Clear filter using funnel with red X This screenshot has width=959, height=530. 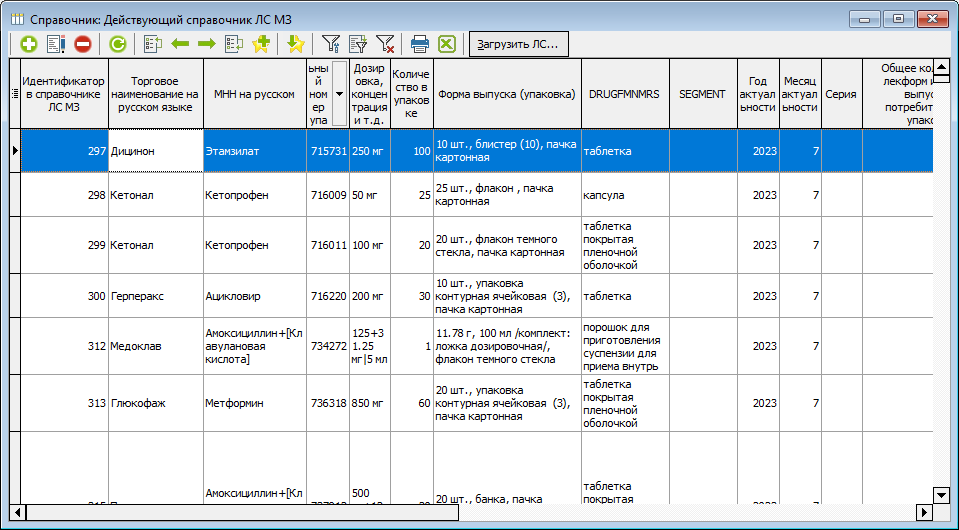(385, 44)
